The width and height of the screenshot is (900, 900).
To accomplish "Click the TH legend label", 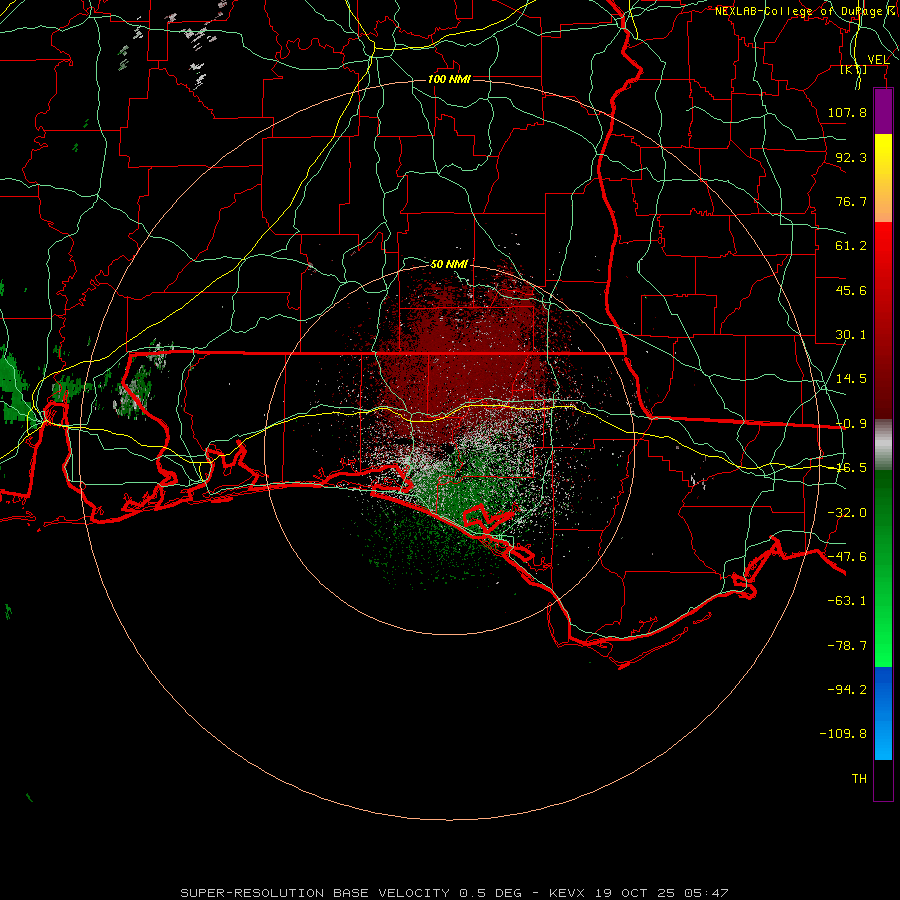I will pyautogui.click(x=859, y=779).
